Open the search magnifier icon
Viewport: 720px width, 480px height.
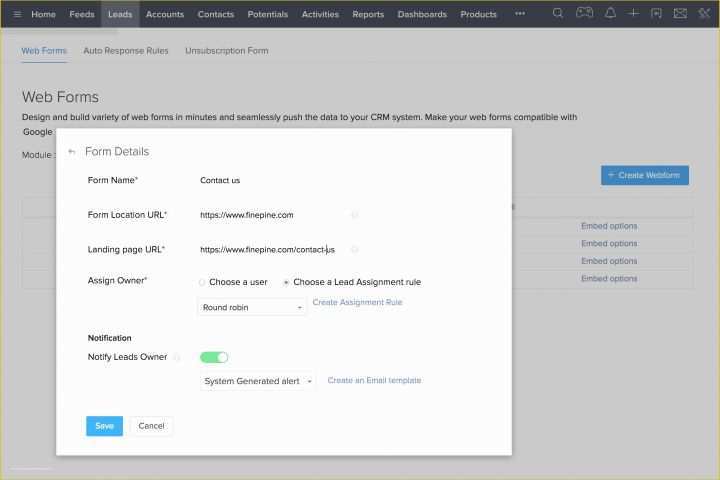coord(558,14)
